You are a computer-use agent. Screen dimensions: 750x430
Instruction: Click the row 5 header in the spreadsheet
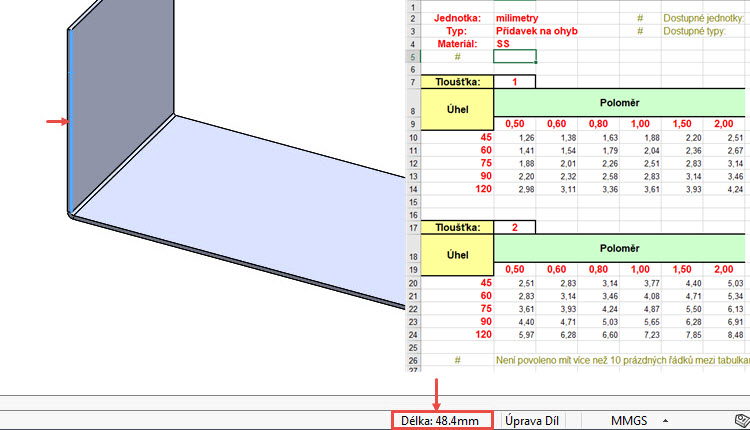point(413,57)
